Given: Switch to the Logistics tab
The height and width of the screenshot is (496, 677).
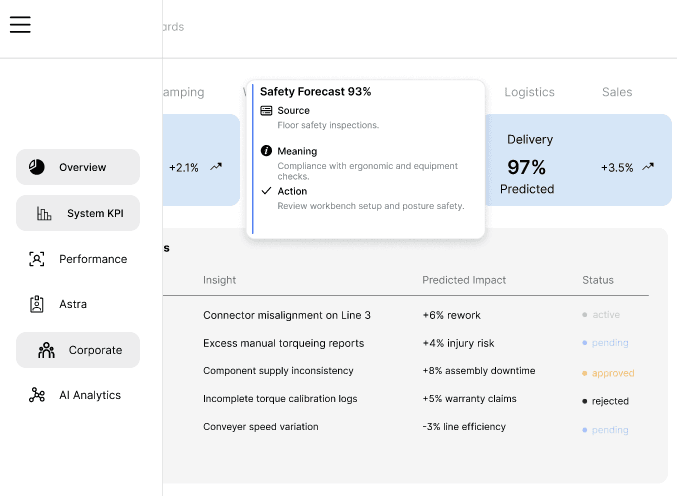Looking at the screenshot, I should click(529, 92).
